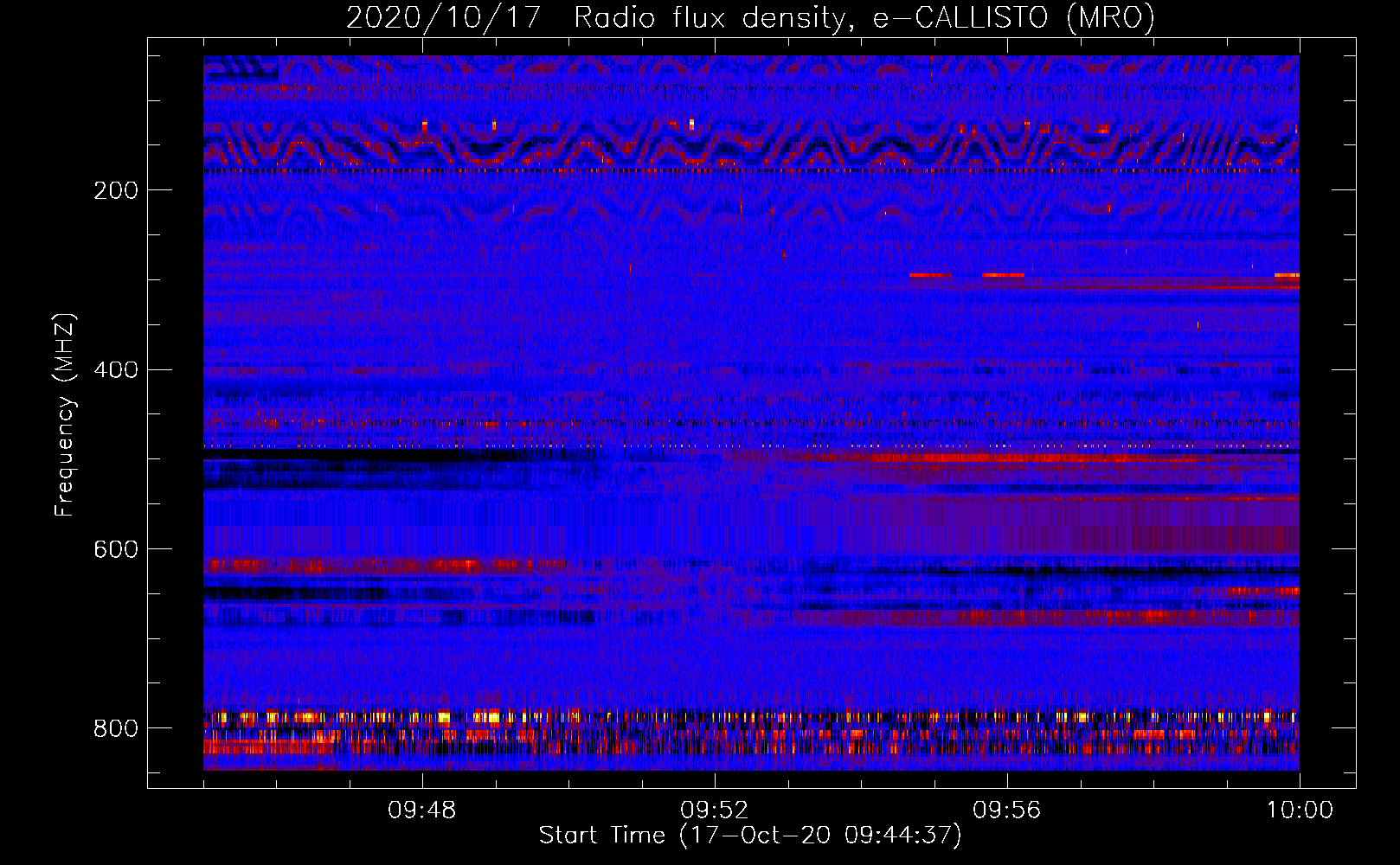
Task: Click the '600' frequency tick label
Action: 116,550
